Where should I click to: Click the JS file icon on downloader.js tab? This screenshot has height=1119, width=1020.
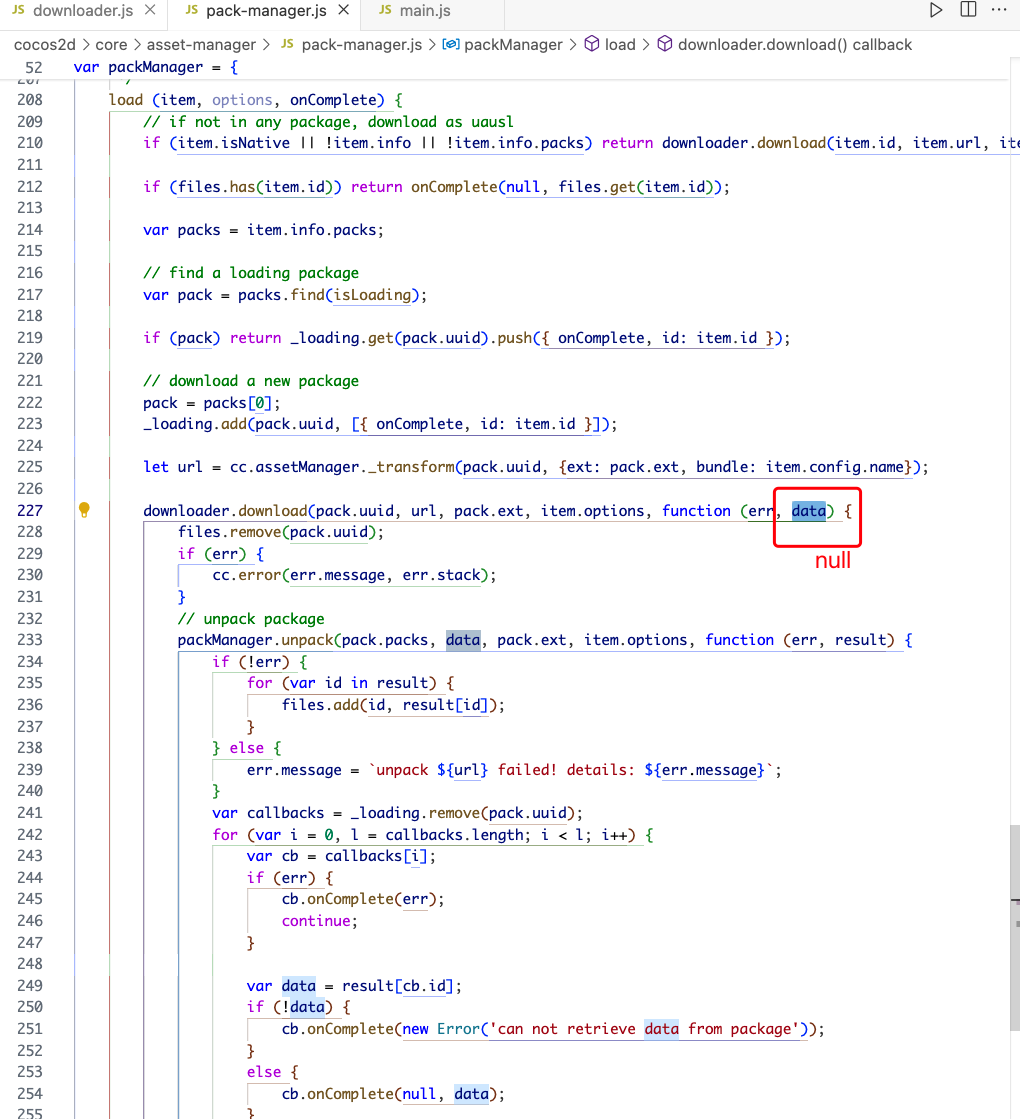[19, 10]
